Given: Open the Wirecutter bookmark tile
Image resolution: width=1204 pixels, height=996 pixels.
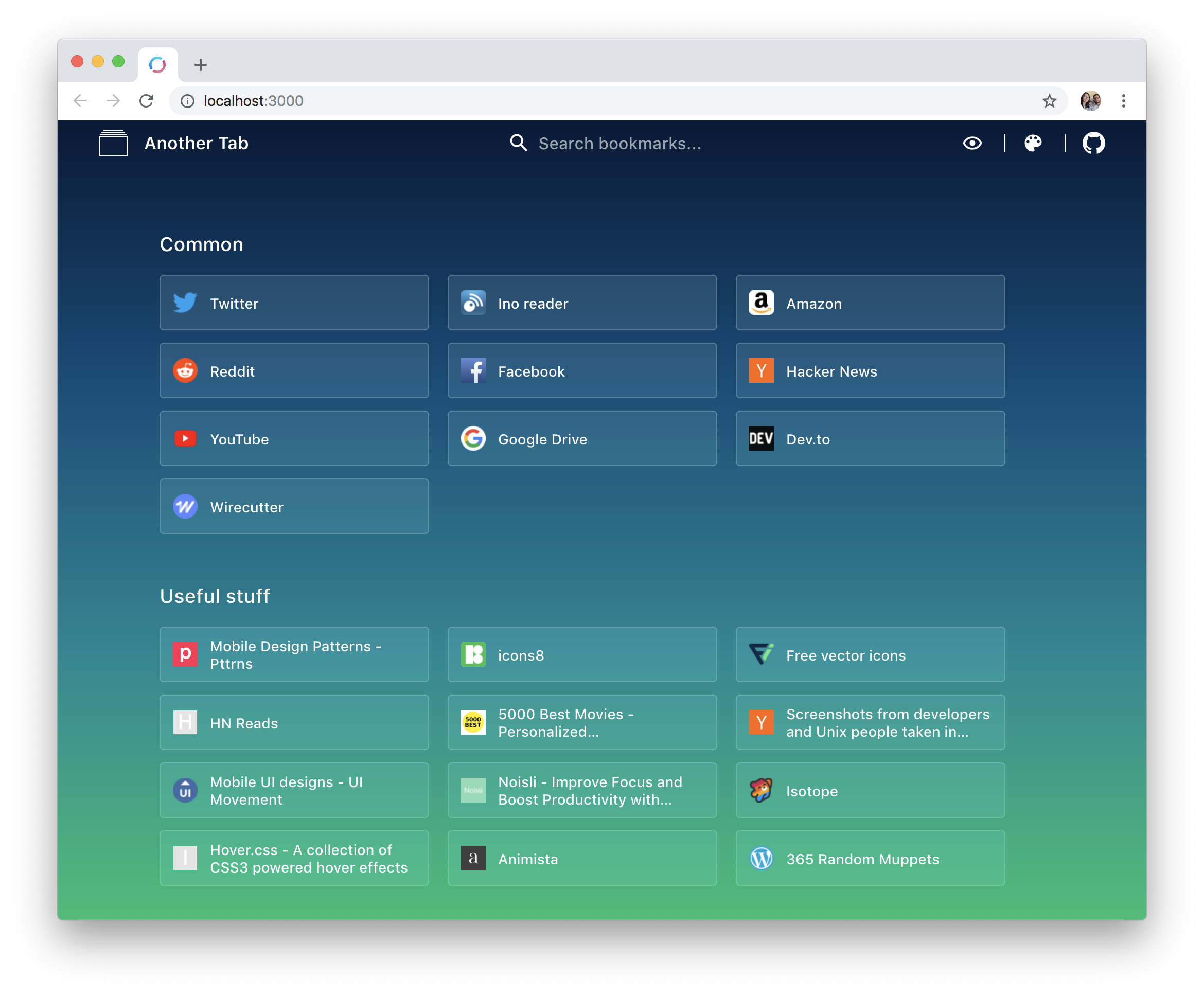Looking at the screenshot, I should click(294, 507).
